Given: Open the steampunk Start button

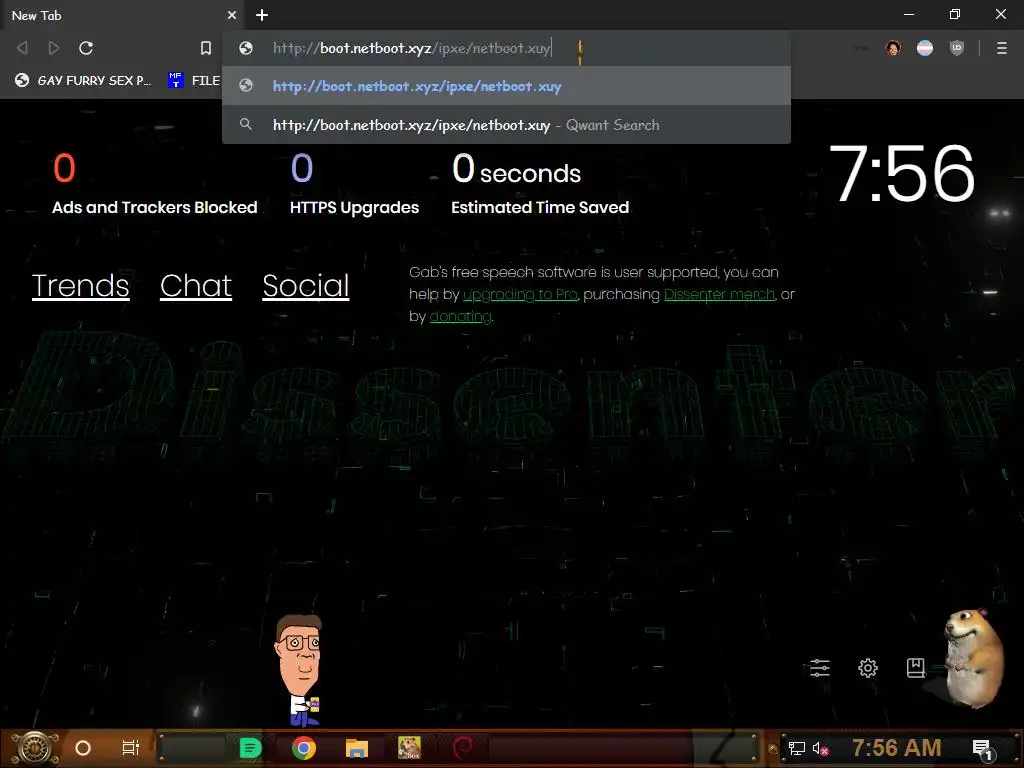Looking at the screenshot, I should 34,748.
